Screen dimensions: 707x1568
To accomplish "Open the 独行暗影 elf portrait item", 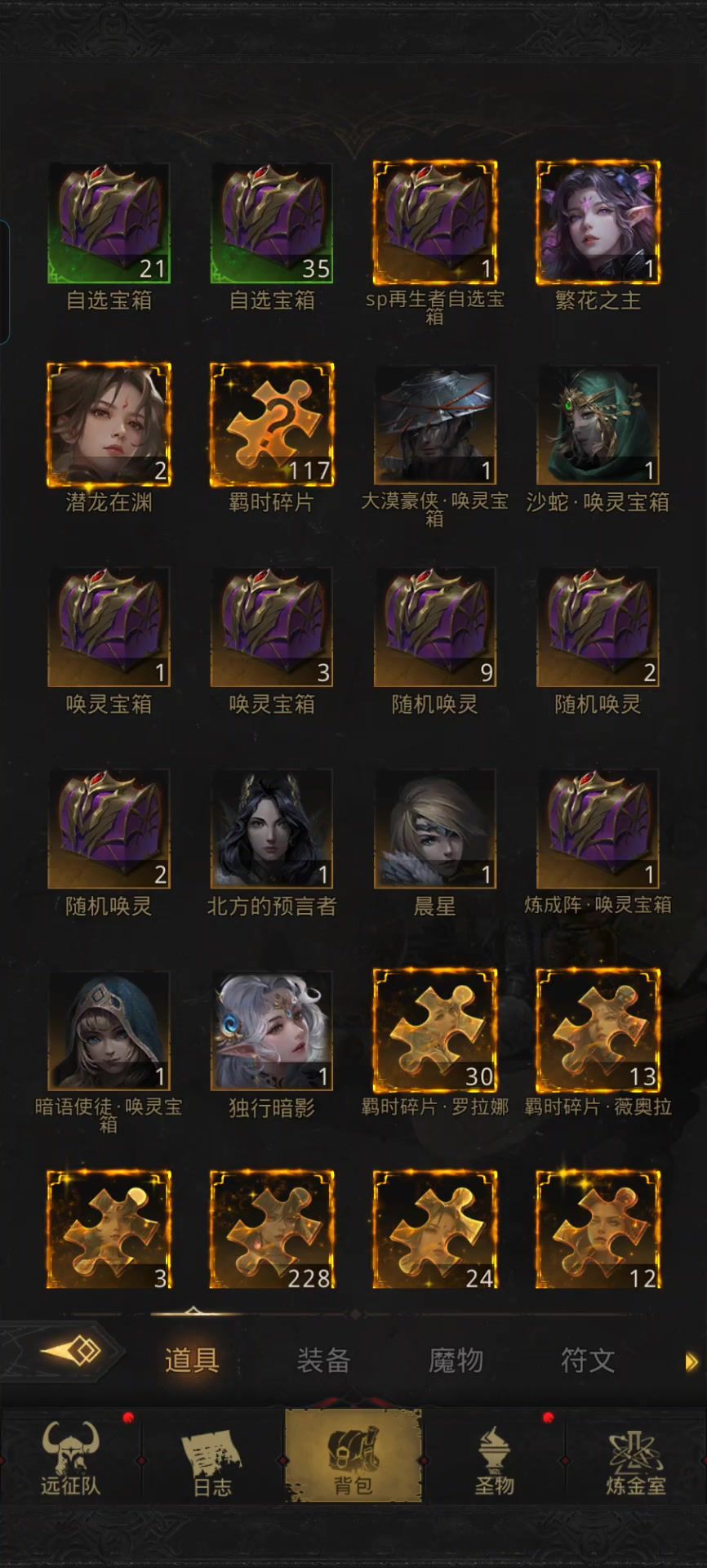I will (272, 1031).
